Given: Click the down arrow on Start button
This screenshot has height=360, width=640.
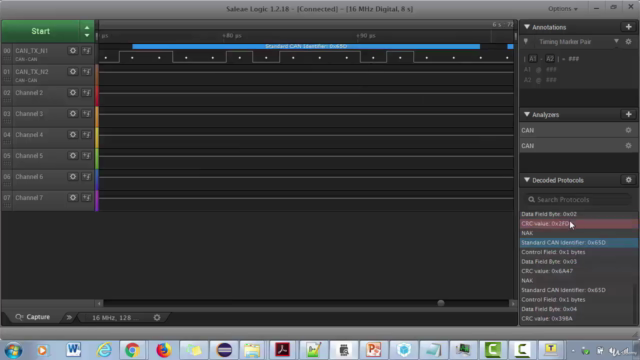Looking at the screenshot, I should 87,36.
